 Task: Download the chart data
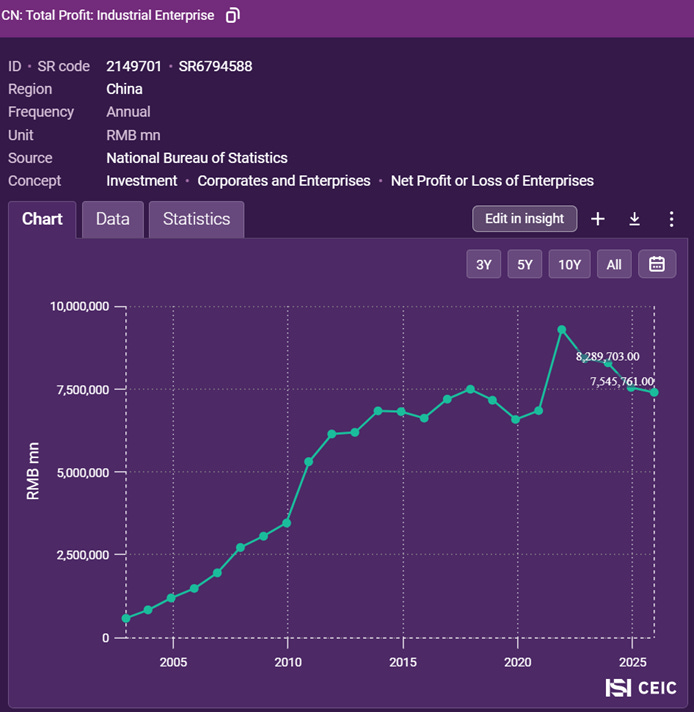(x=635, y=219)
